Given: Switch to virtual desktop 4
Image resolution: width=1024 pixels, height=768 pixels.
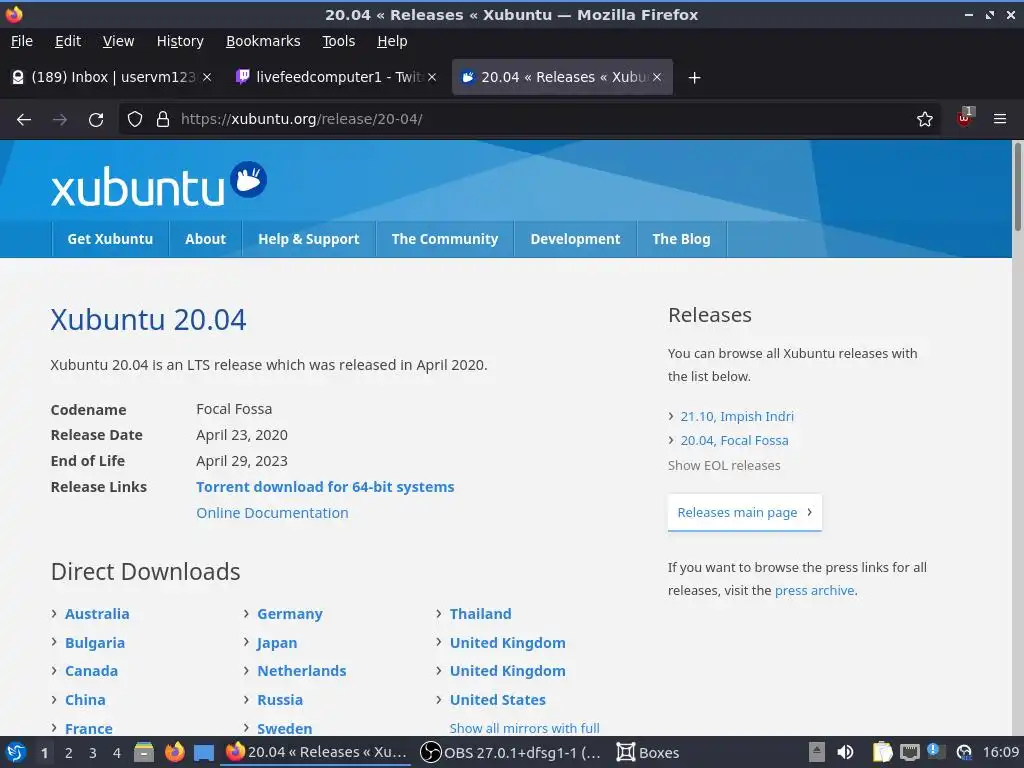Looking at the screenshot, I should click(116, 753).
